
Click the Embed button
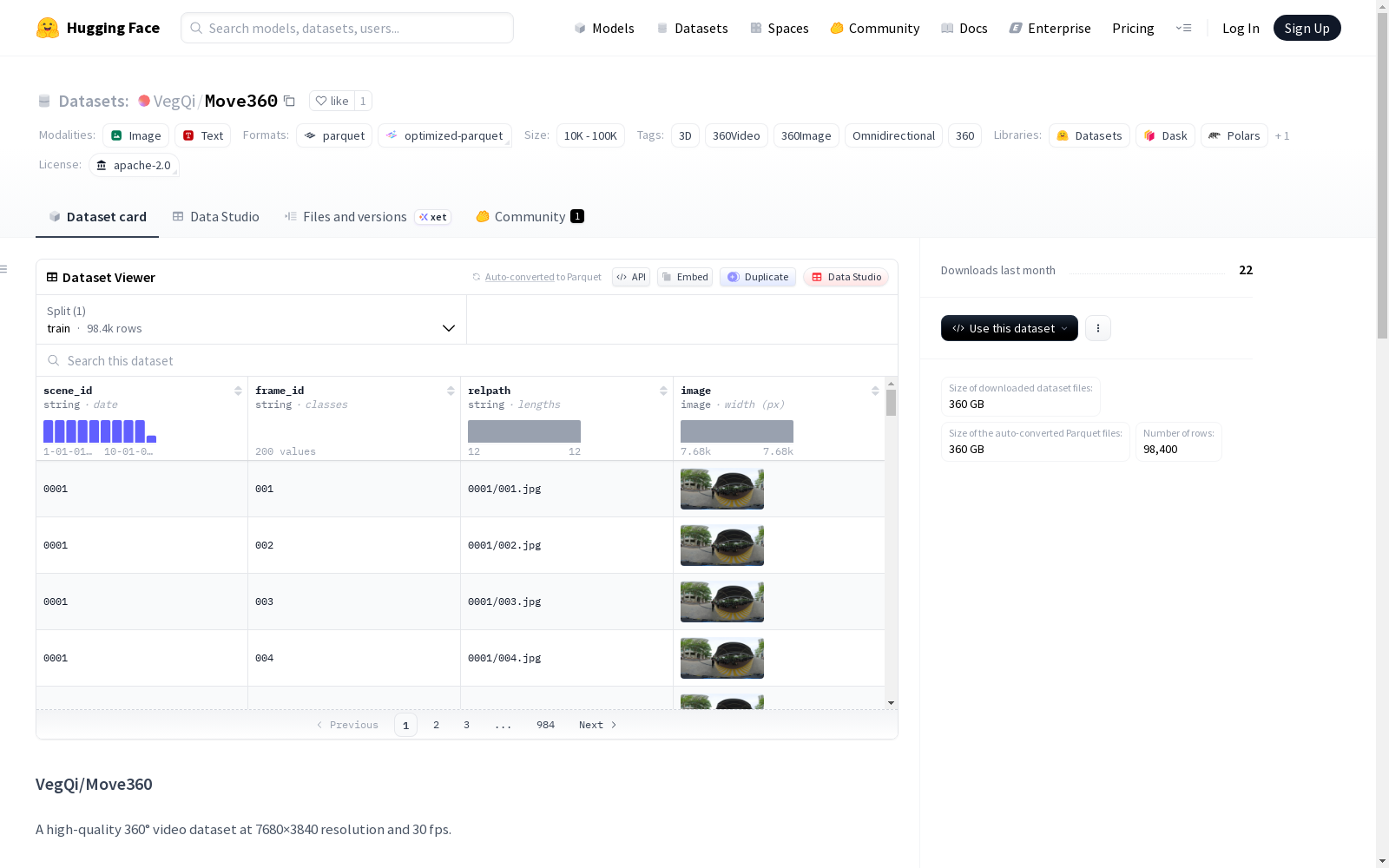click(x=685, y=277)
